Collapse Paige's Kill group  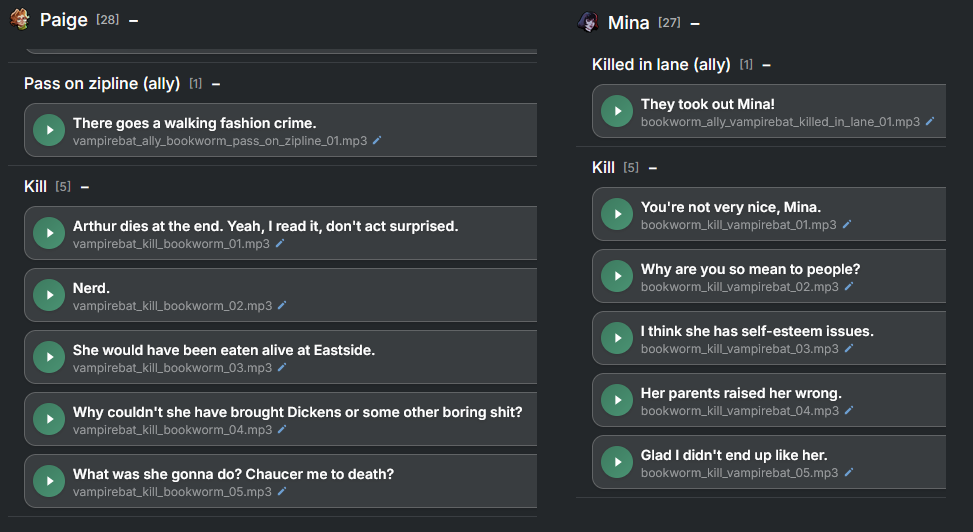pyautogui.click(x=85, y=187)
